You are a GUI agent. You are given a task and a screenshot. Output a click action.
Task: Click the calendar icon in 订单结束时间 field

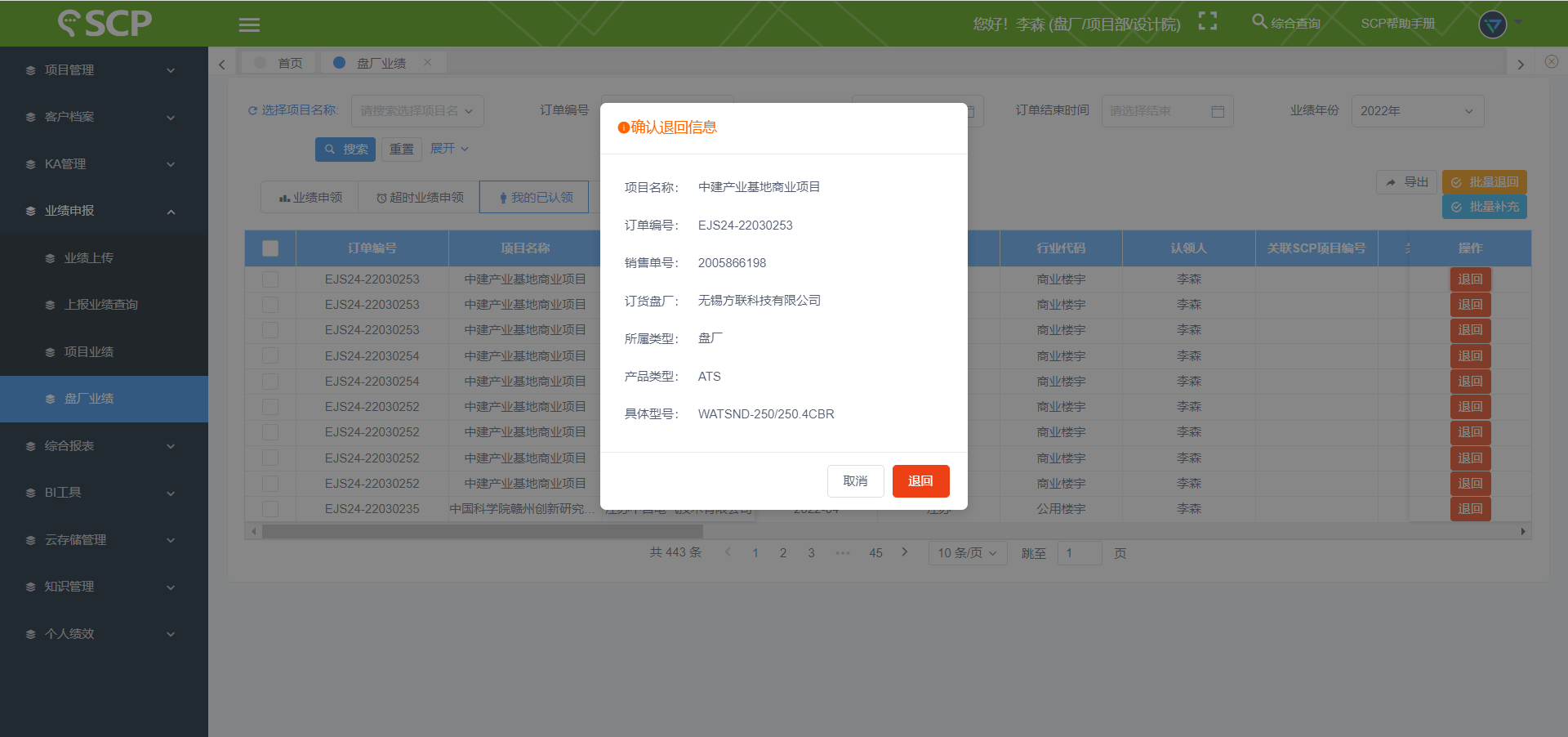click(x=1218, y=111)
